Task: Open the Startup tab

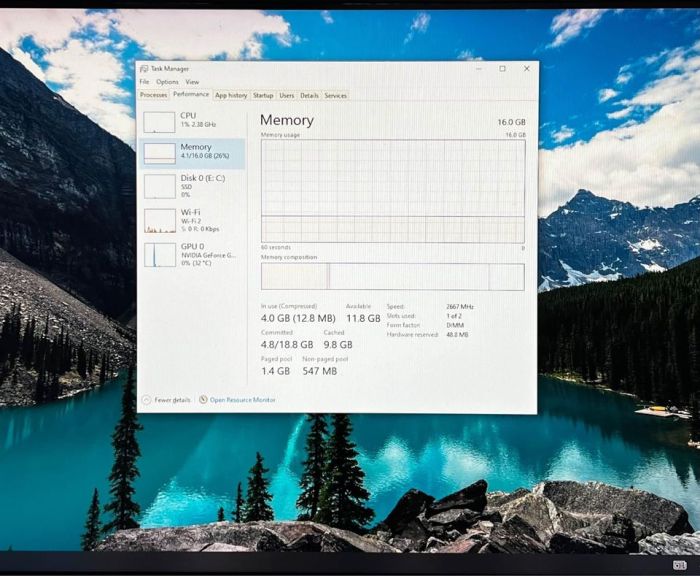Action: click(263, 95)
